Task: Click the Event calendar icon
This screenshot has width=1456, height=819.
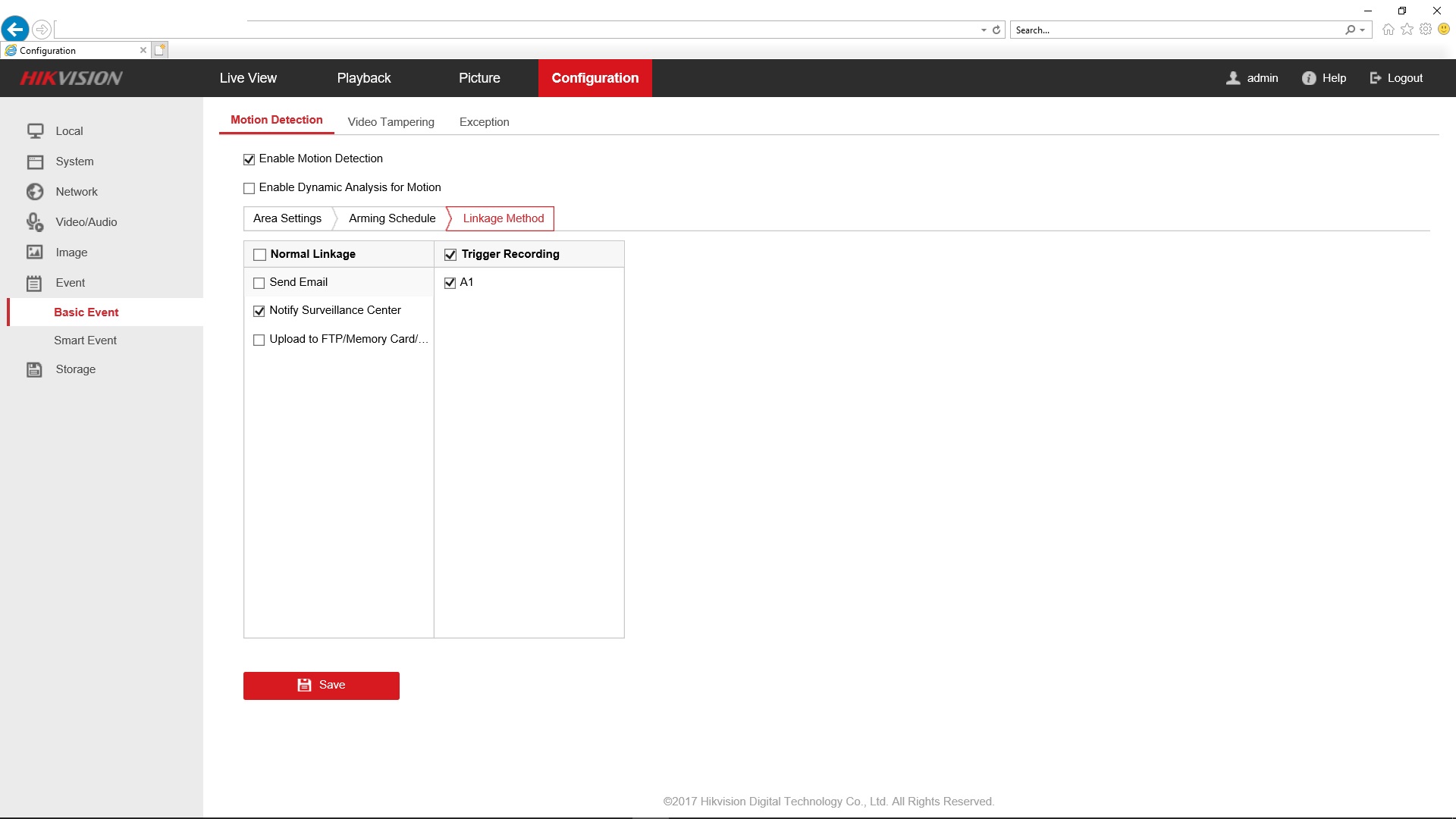Action: pyautogui.click(x=35, y=284)
